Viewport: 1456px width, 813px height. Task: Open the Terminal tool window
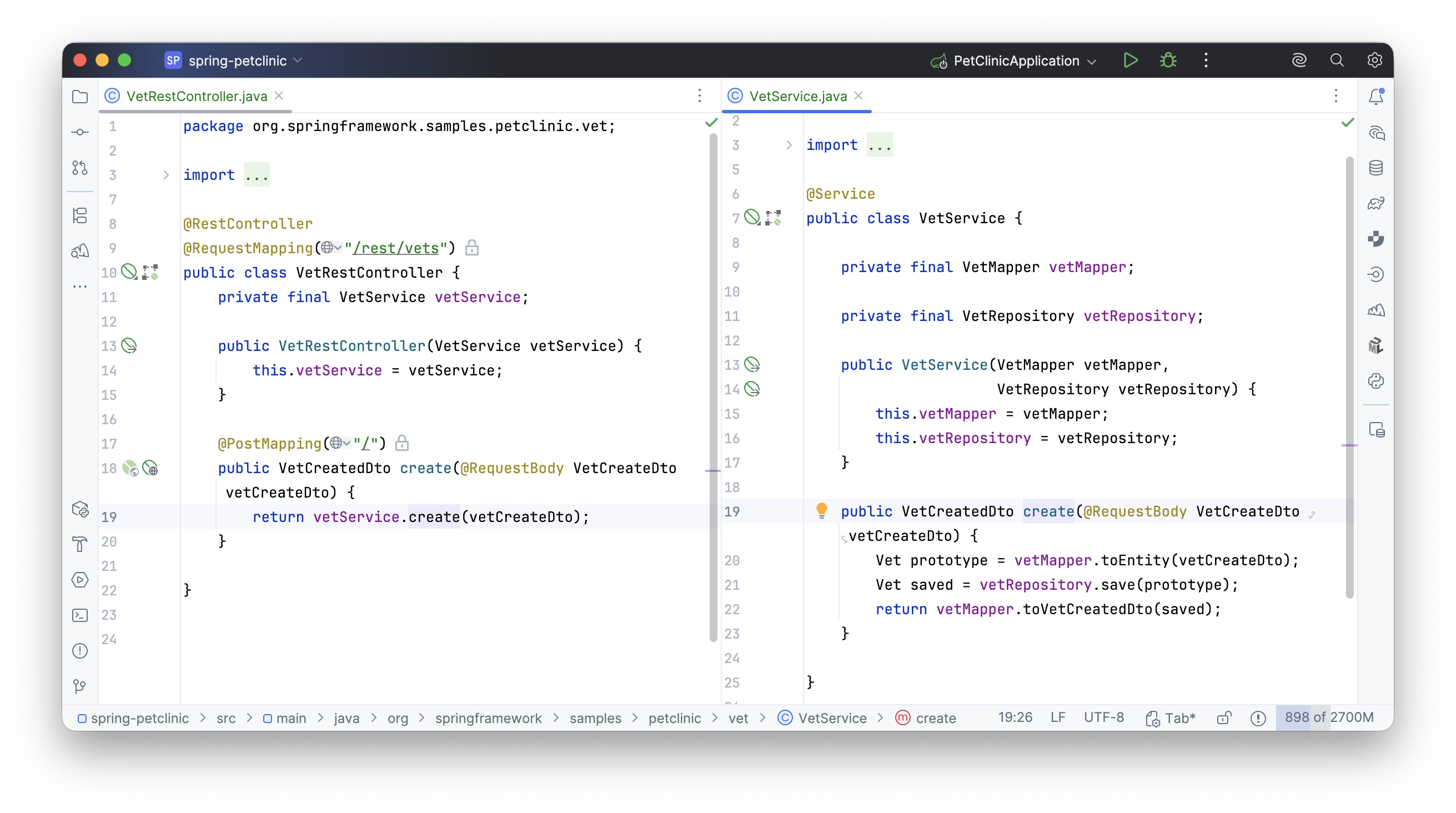coord(81,615)
